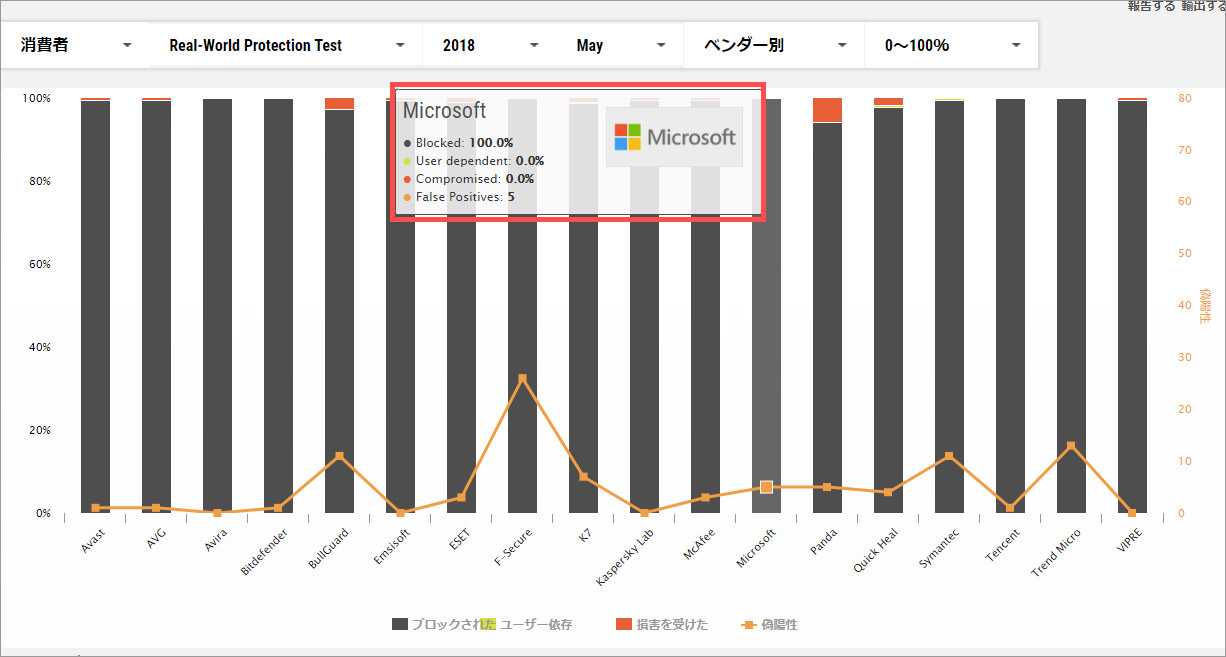Viewport: 1226px width, 657px height.
Task: Toggle the 損害を受けた legend series
Action: [x=662, y=625]
